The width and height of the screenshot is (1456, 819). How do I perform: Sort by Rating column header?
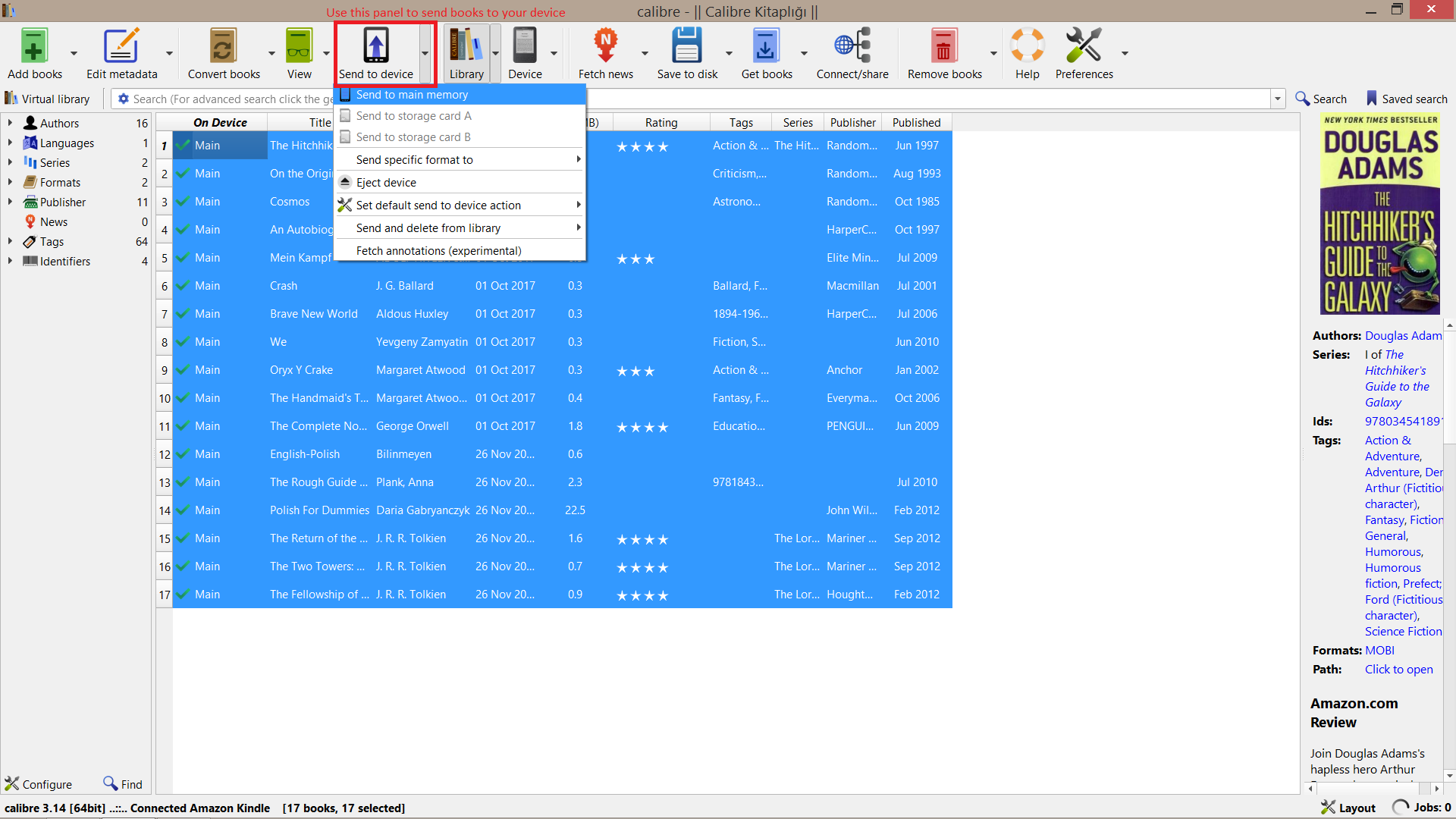(x=661, y=123)
